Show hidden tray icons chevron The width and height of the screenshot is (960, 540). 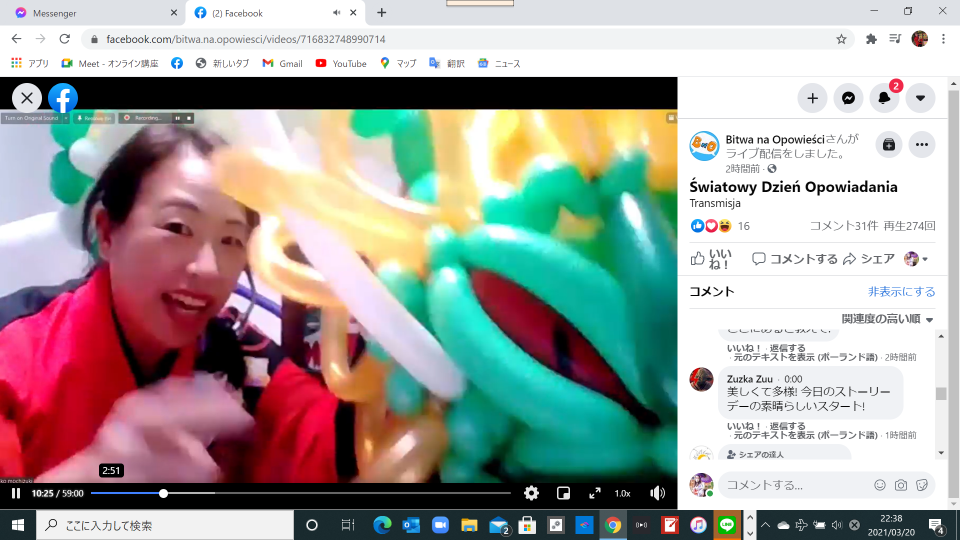765,525
